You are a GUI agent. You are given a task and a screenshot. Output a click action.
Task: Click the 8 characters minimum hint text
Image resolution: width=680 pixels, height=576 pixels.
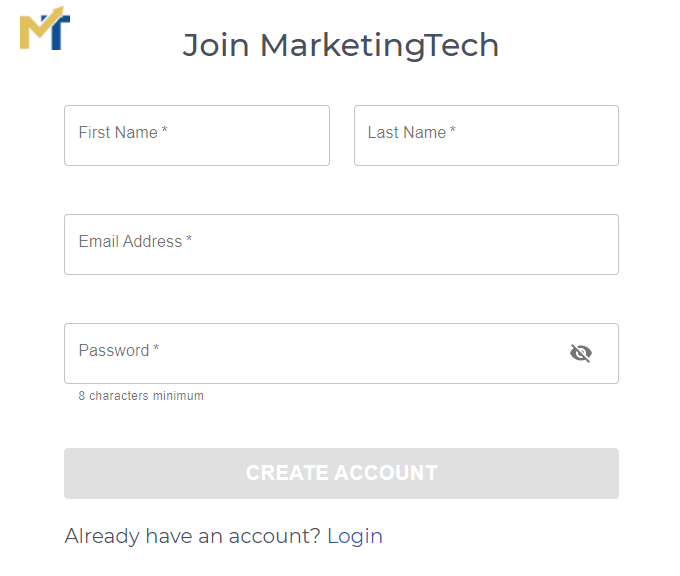141,396
